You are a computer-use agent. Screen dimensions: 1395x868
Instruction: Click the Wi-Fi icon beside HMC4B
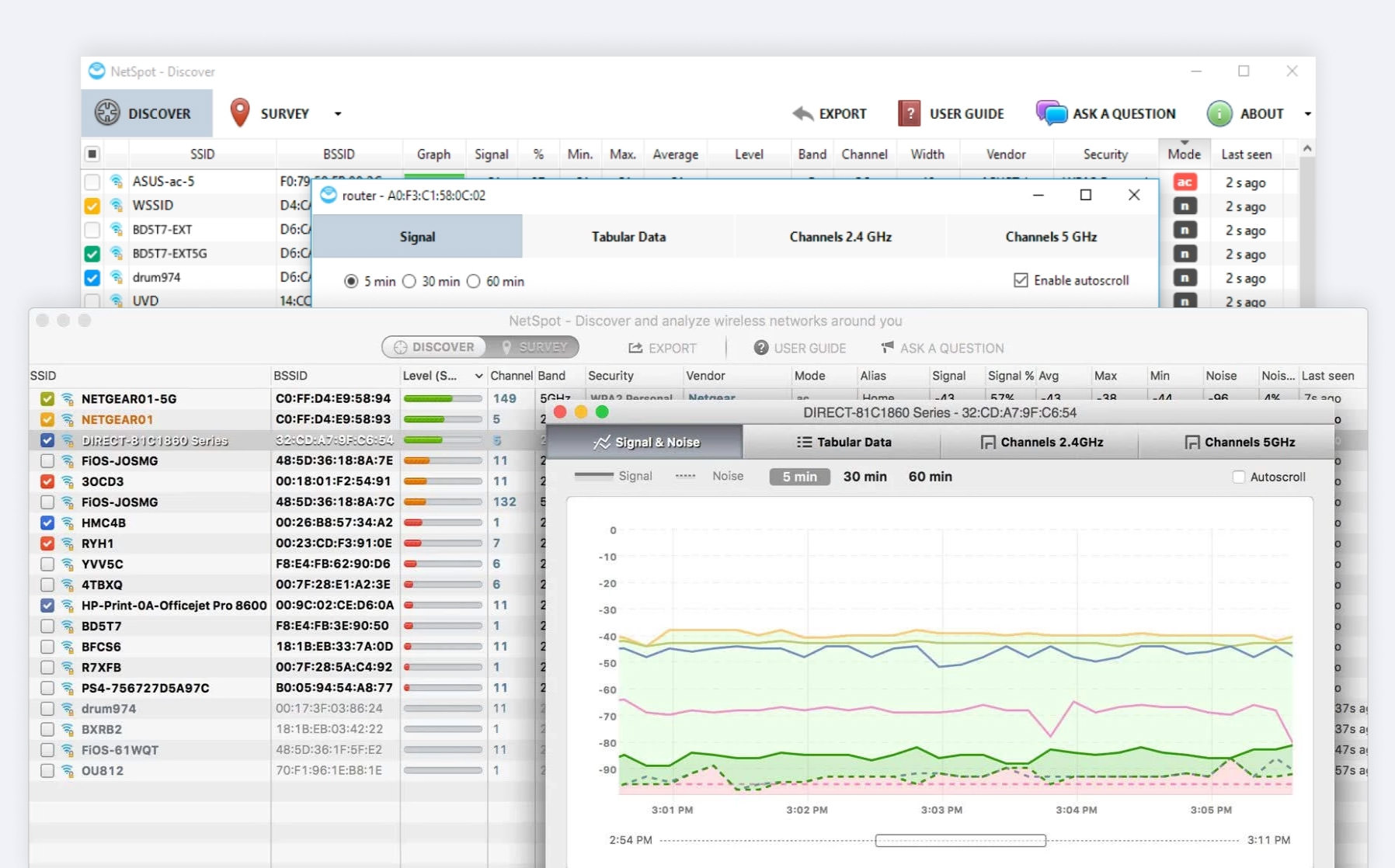click(x=68, y=523)
